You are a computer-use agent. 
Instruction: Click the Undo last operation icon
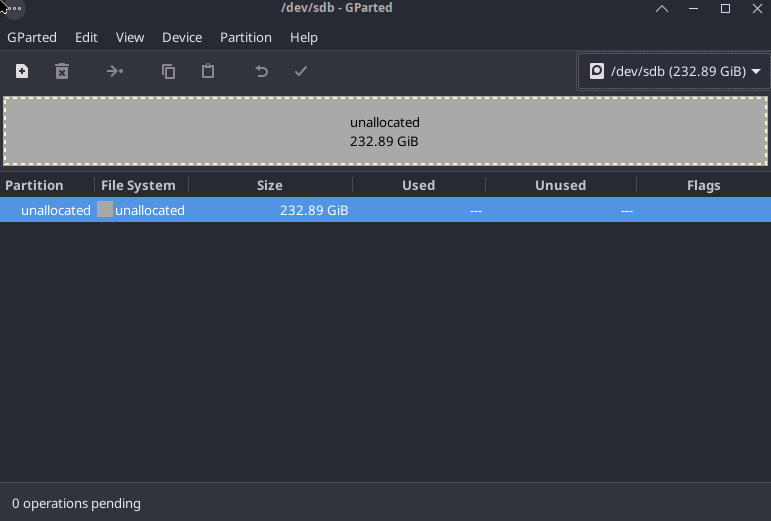tap(262, 71)
